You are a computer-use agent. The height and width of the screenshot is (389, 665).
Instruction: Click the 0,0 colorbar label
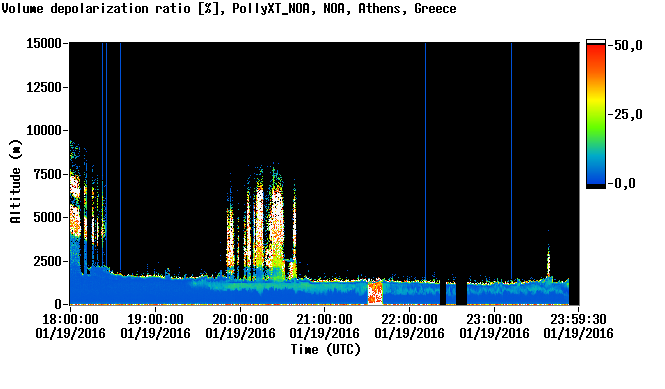(625, 183)
